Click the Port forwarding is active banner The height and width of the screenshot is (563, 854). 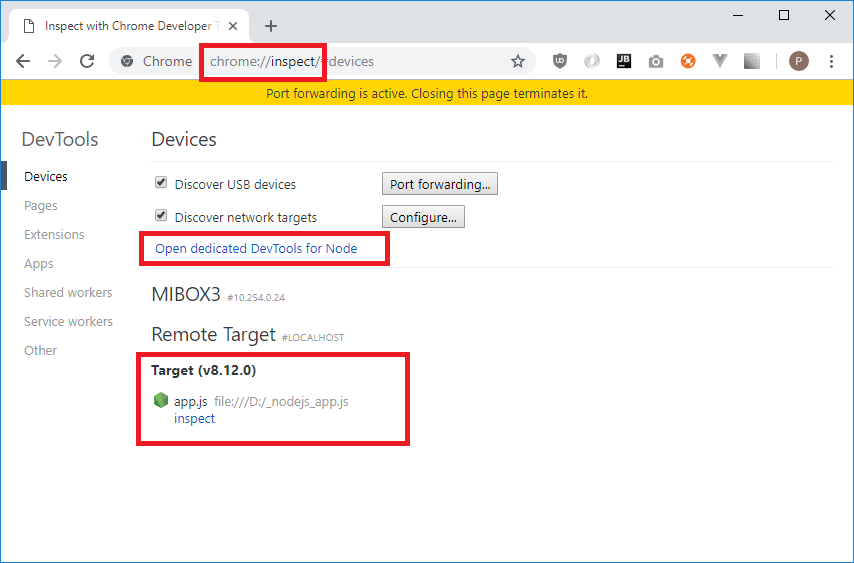427,93
